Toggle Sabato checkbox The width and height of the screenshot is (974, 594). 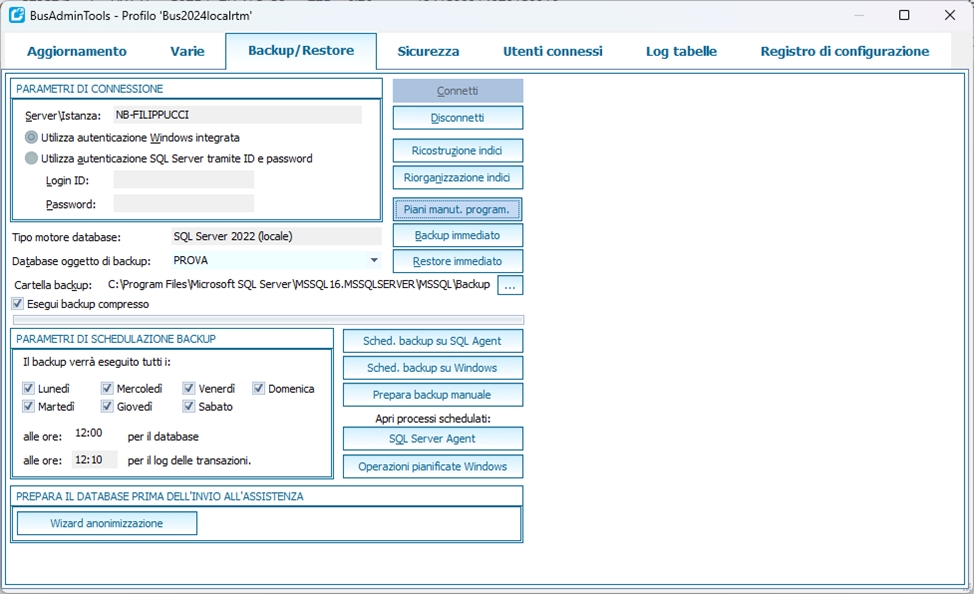click(x=189, y=406)
